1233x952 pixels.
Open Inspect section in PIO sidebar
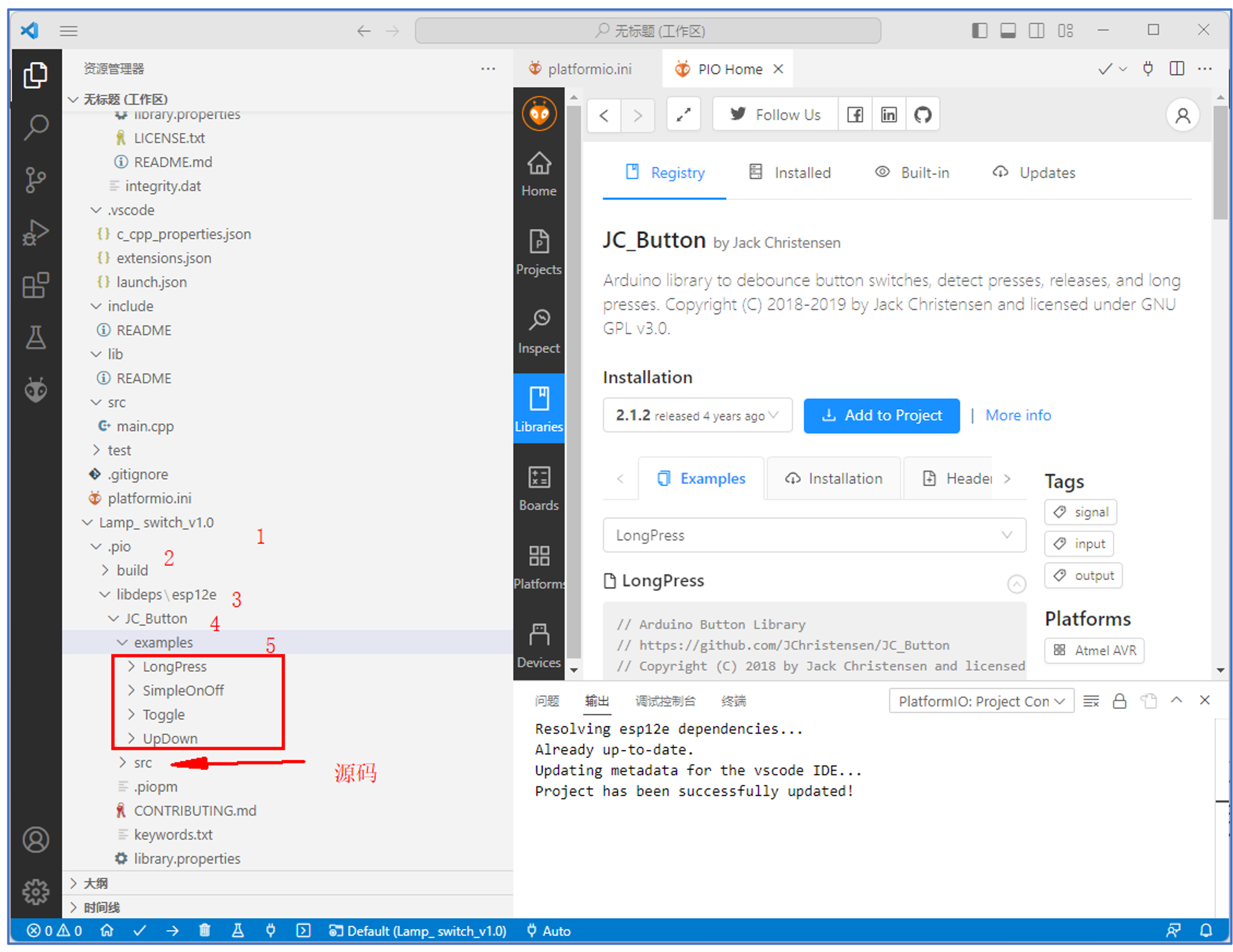538,331
